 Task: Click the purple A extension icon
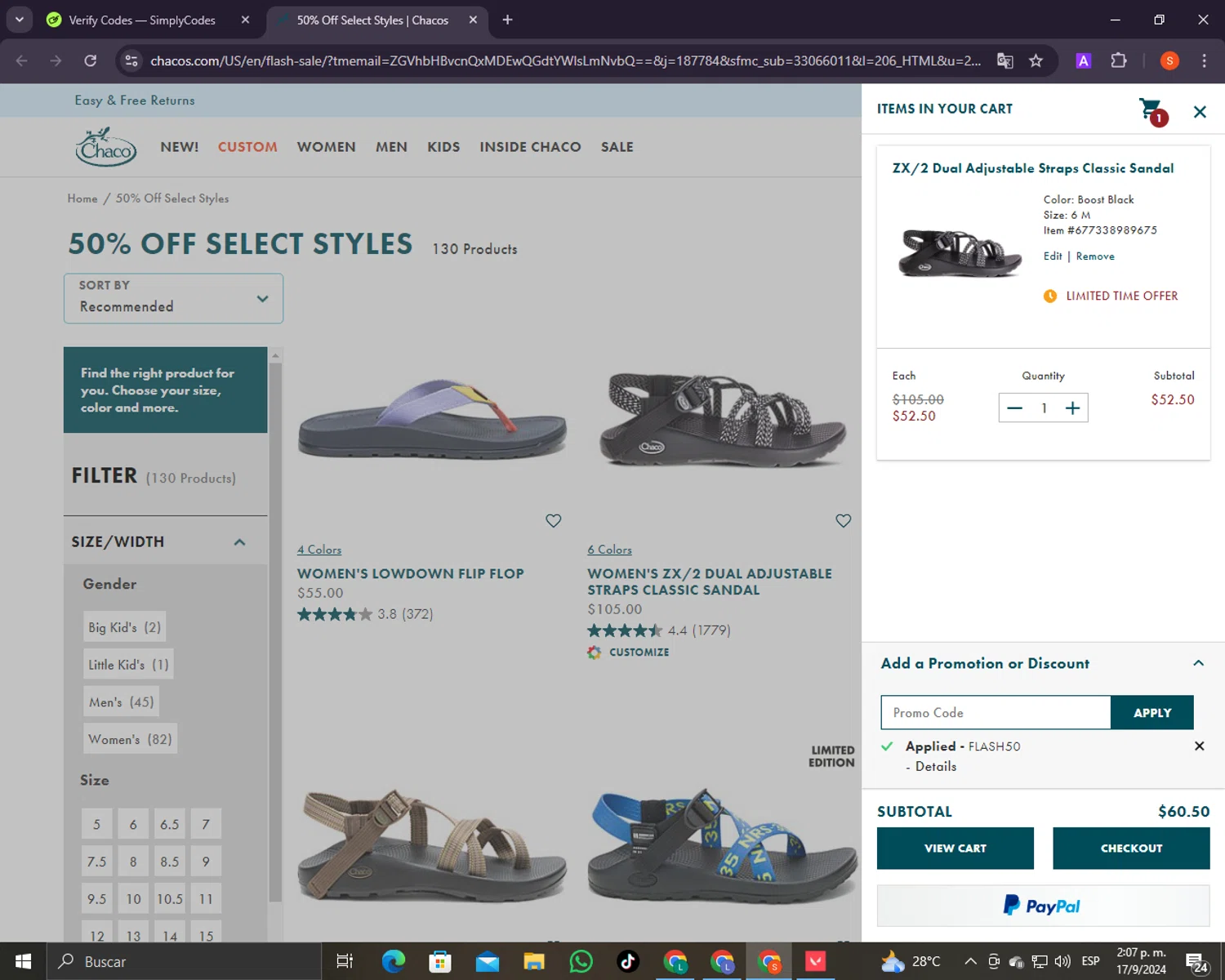coord(1084,60)
